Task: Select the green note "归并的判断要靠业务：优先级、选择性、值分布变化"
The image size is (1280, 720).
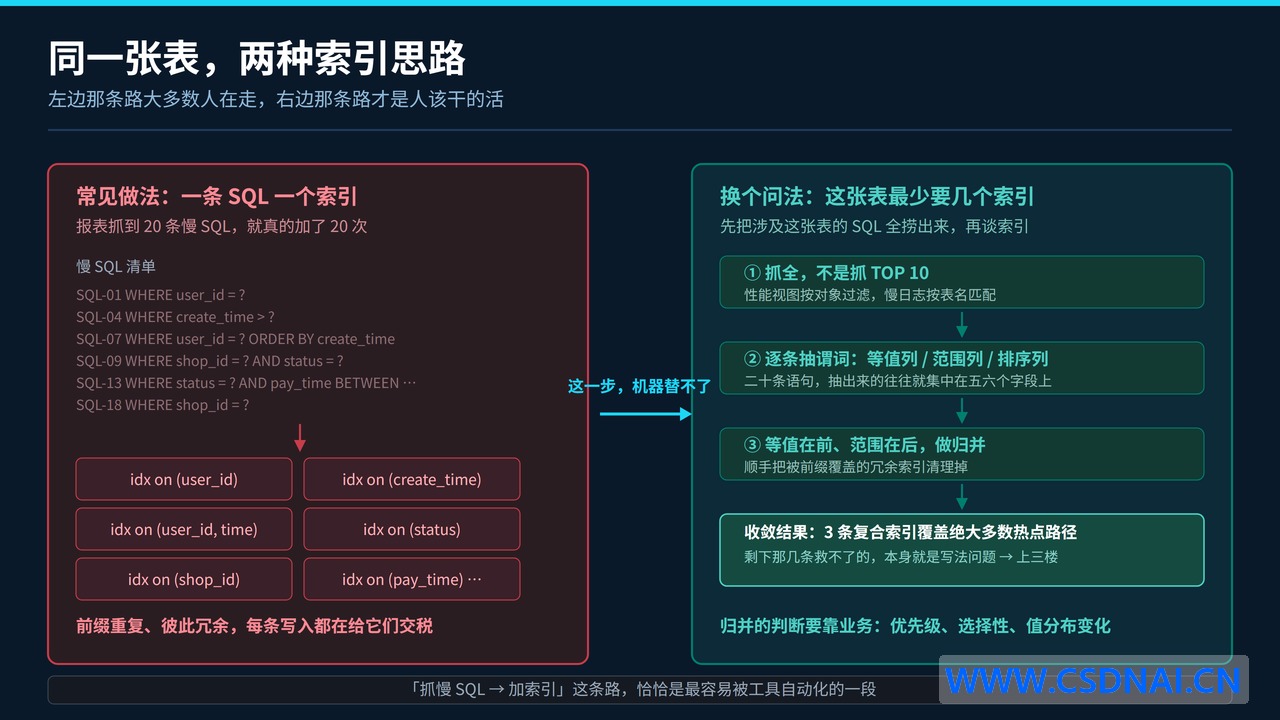Action: tap(915, 626)
